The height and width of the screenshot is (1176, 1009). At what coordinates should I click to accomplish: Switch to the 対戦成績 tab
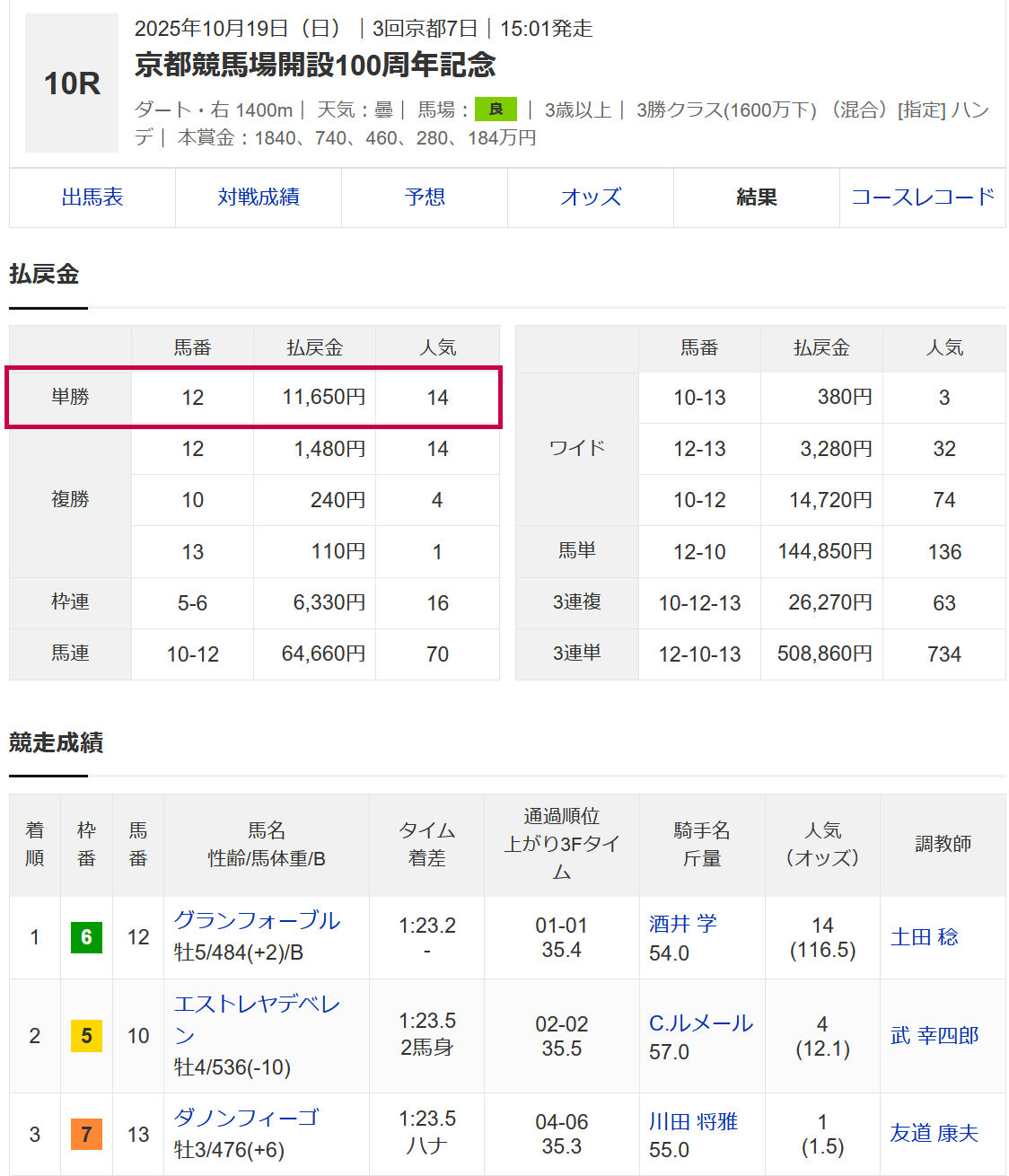coord(259,197)
